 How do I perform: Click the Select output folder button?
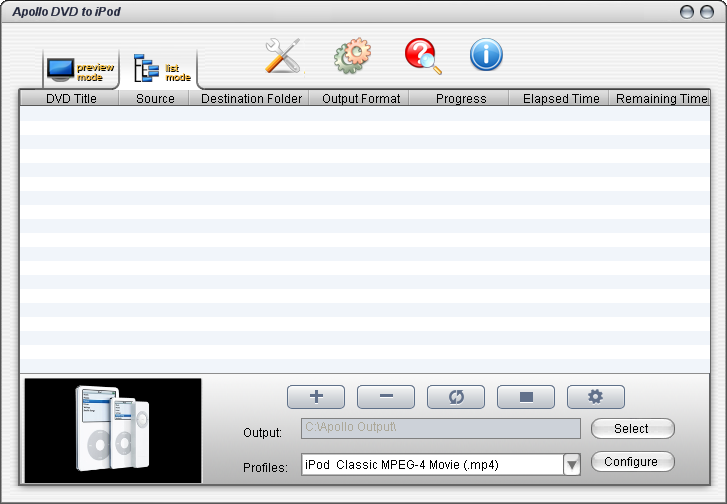pos(632,428)
